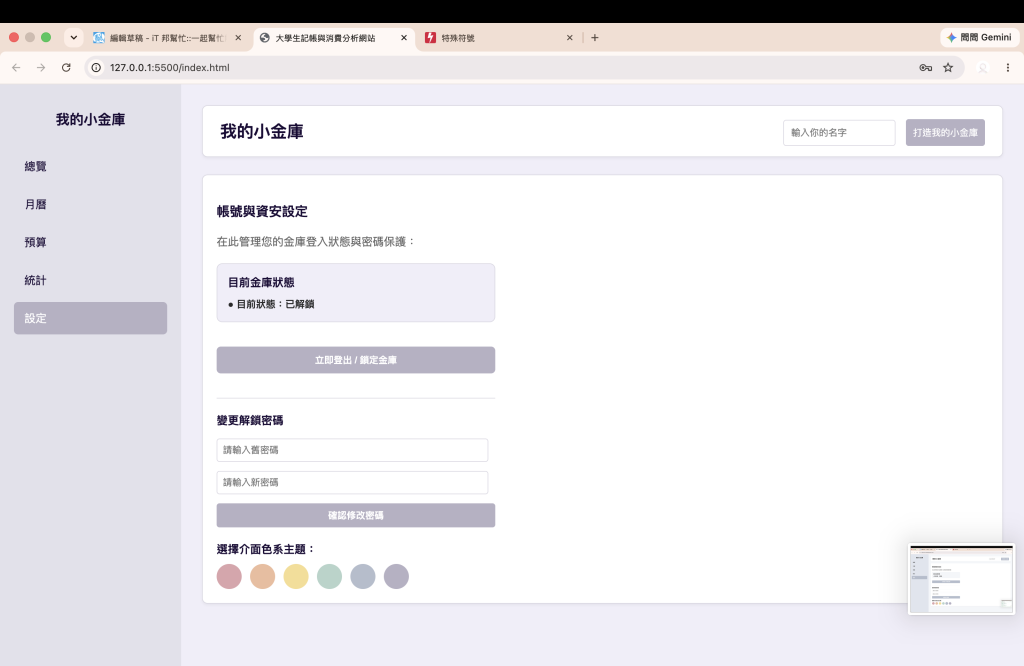Click the 選擇介面色系主題 label

[x=266, y=549]
